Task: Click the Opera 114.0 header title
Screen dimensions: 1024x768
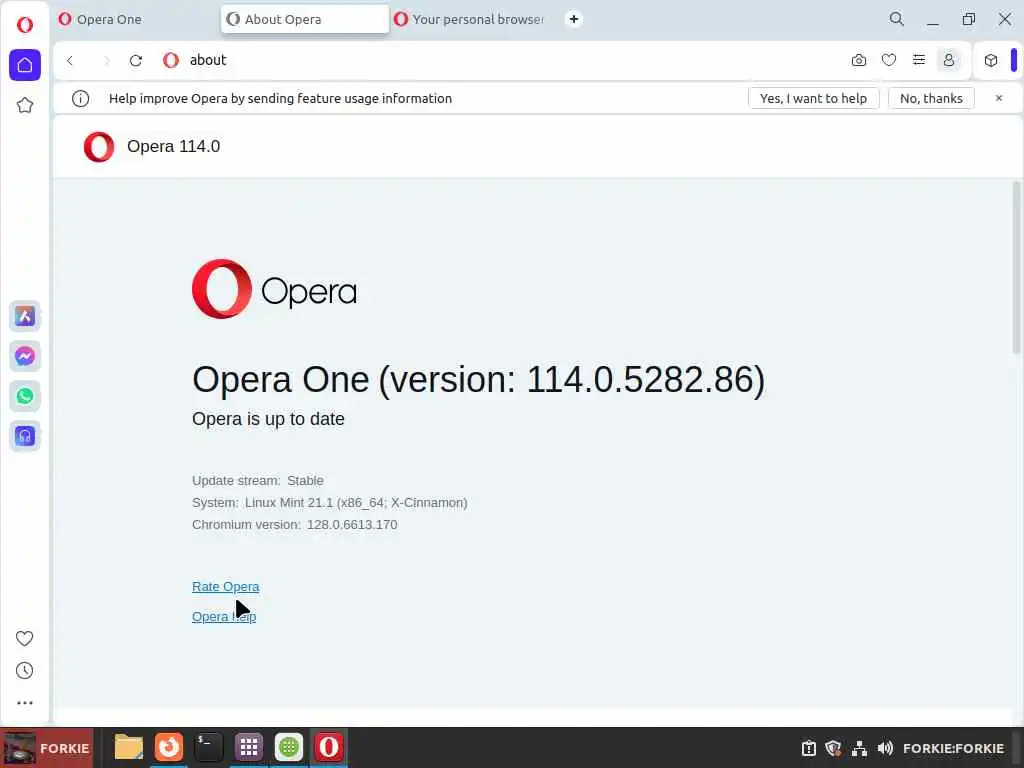Action: pyautogui.click(x=173, y=146)
